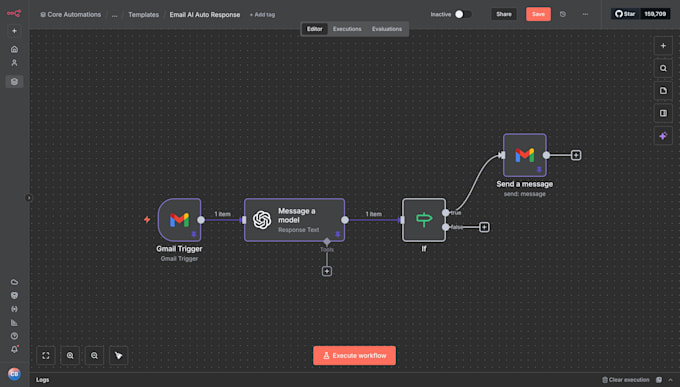680x387 pixels.
Task: Open the Help question mark icon
Action: pos(14,336)
